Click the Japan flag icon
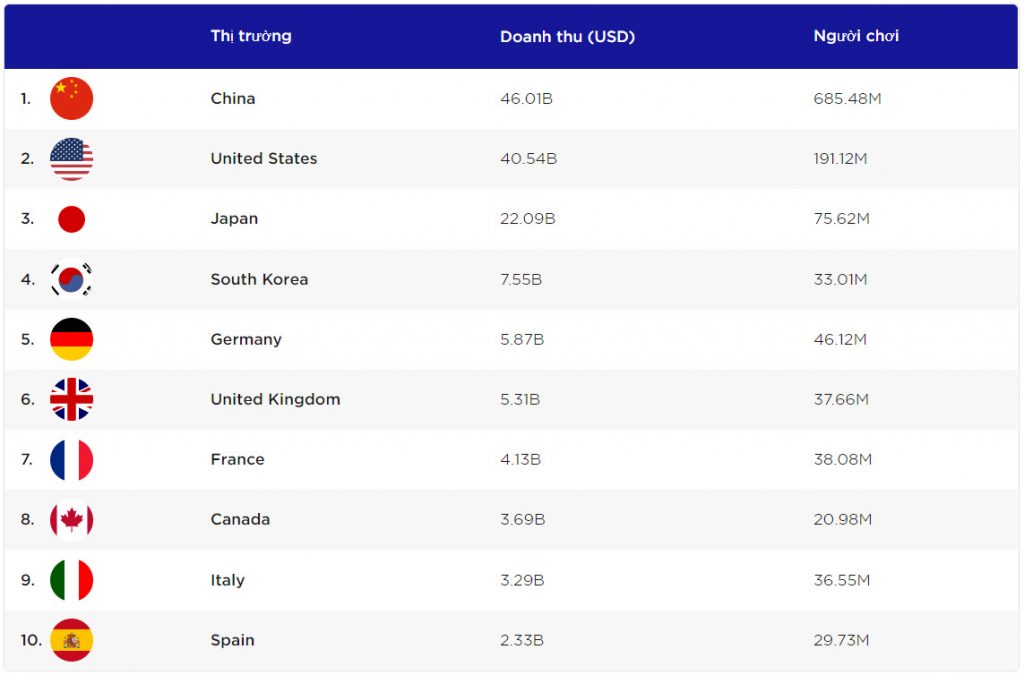1024x675 pixels. pyautogui.click(x=71, y=219)
